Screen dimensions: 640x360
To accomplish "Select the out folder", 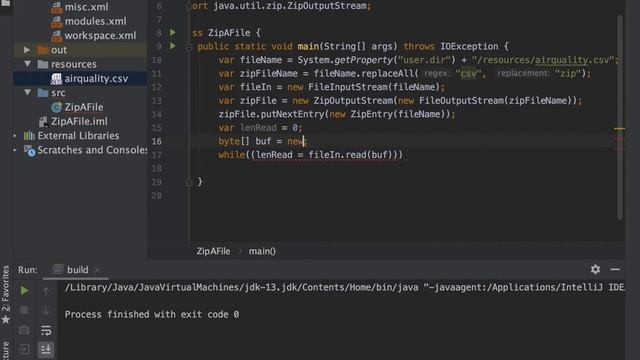I will point(58,50).
